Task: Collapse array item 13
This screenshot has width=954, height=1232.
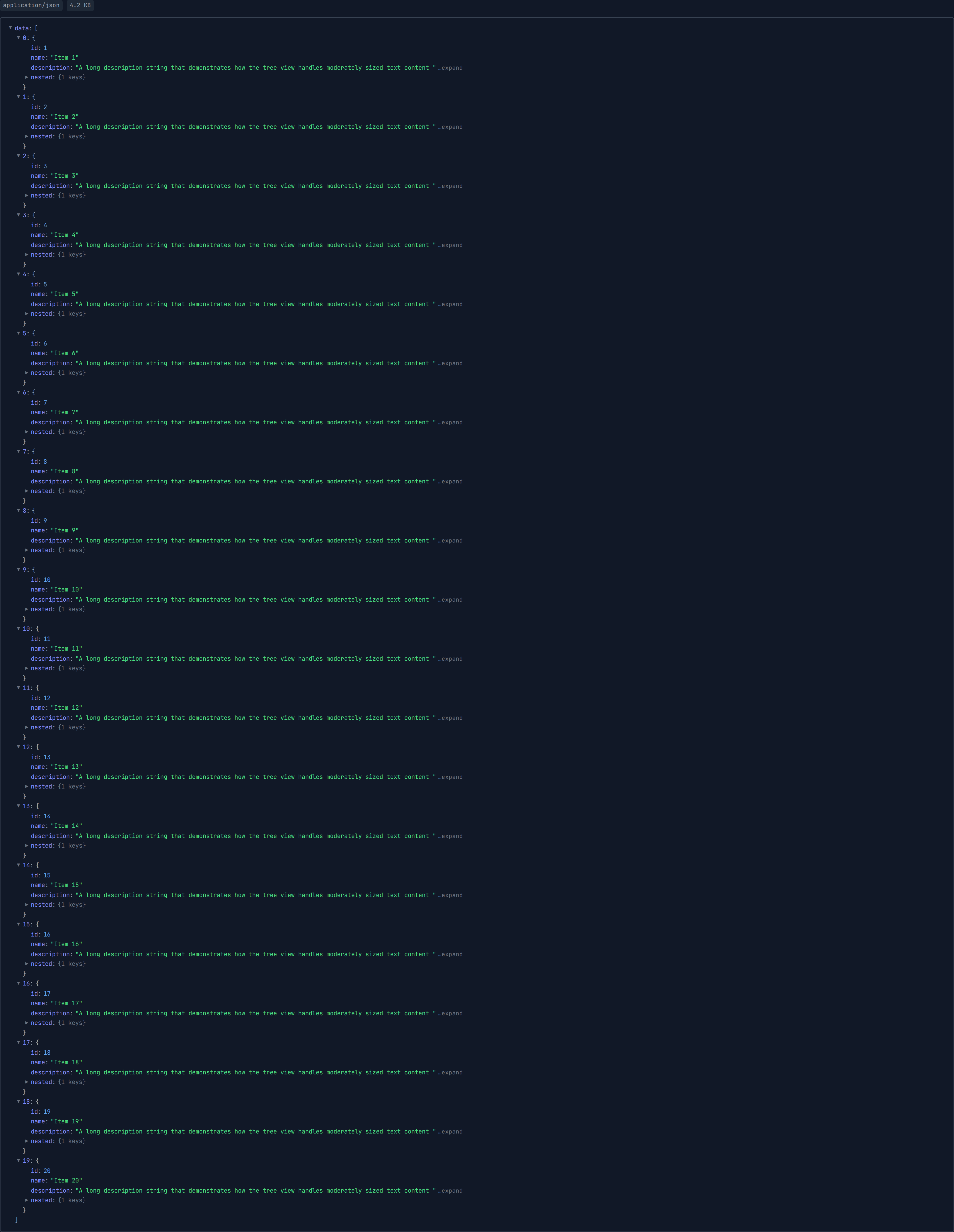Action: (x=19, y=806)
